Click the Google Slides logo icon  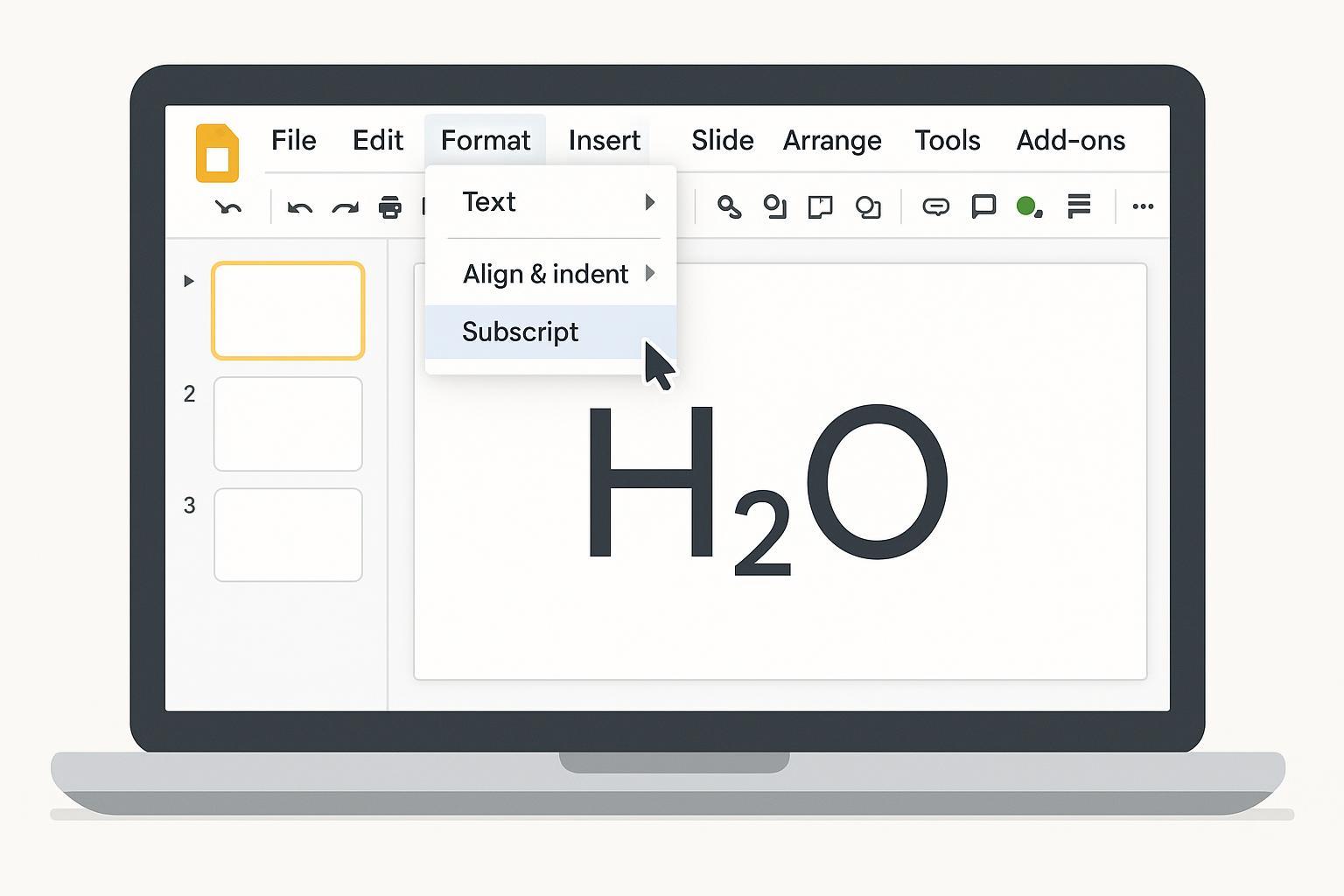coord(217,153)
